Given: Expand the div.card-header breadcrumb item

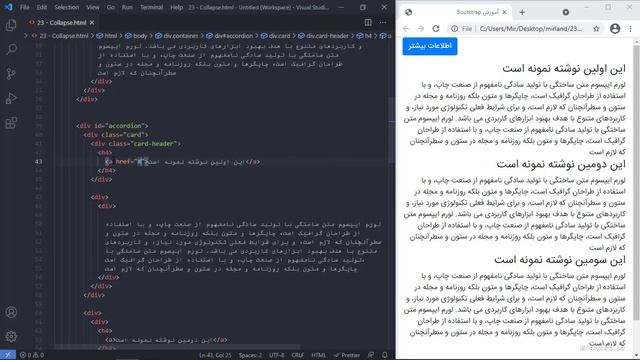Looking at the screenshot, I should click(323, 36).
